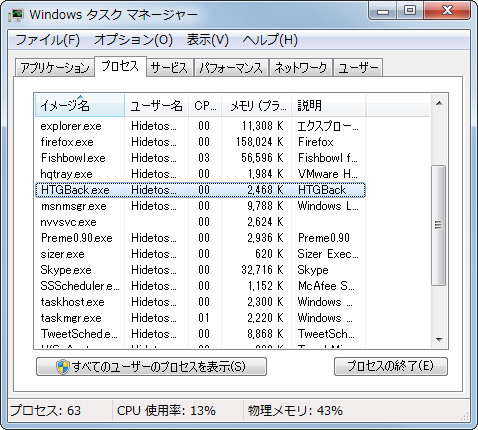Sort by the イメージ名 column header
This screenshot has height=430, width=478.
(80, 106)
